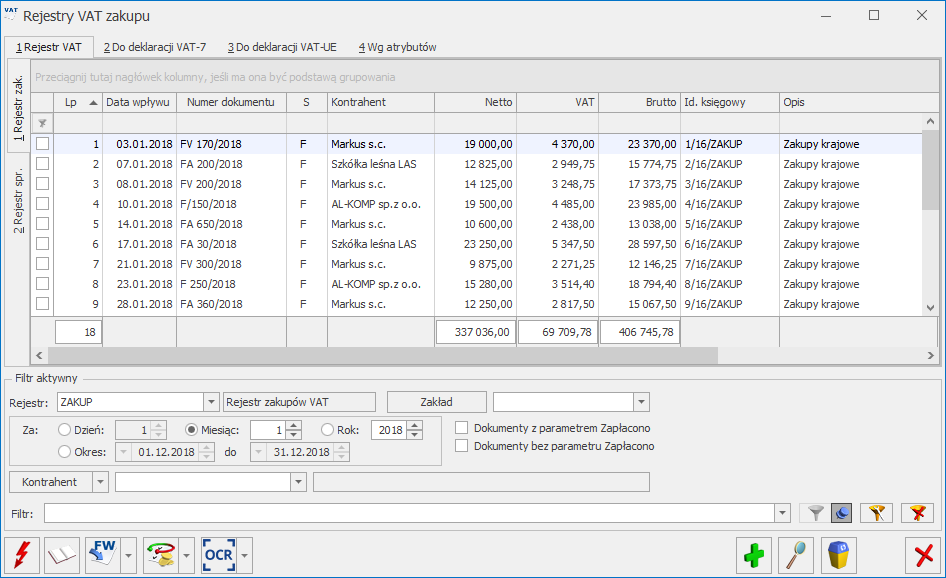Select the Miesiąc radio button

(x=191, y=430)
